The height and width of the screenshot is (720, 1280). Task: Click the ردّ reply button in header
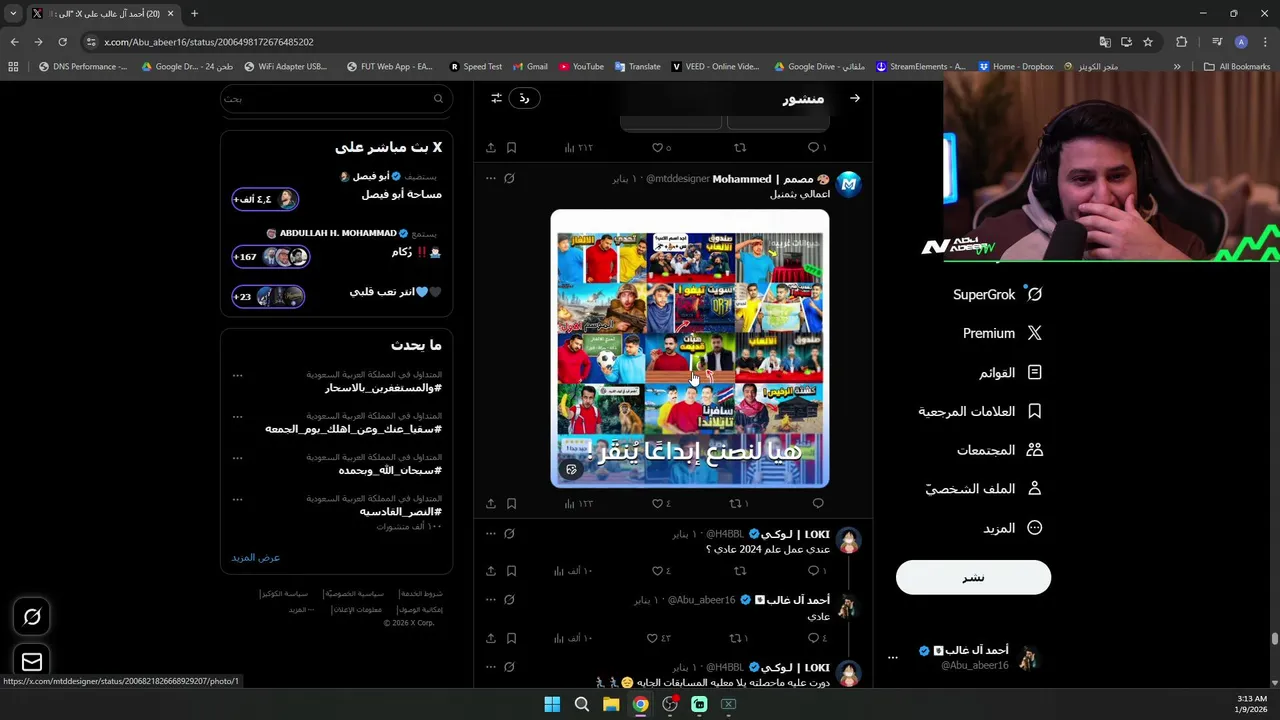tap(524, 98)
